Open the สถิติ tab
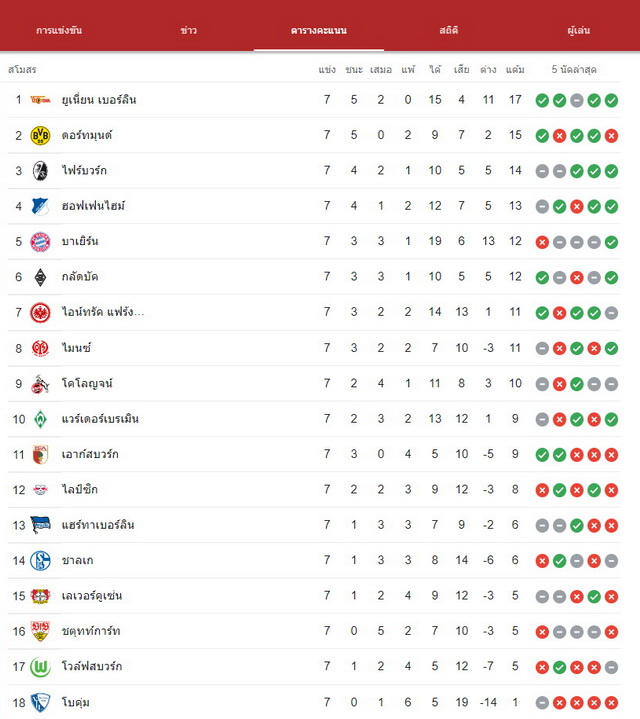The width and height of the screenshot is (640, 719). tap(448, 30)
